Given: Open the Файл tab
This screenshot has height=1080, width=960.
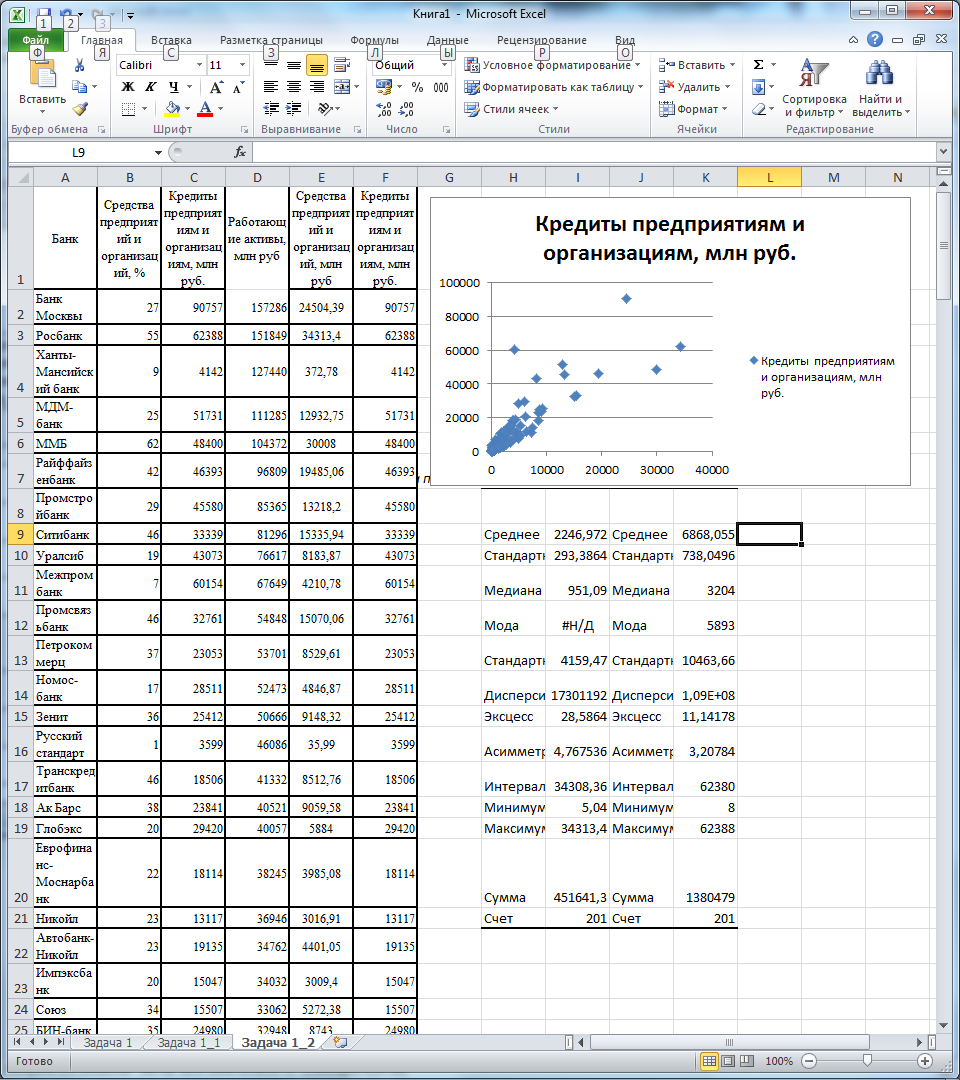Looking at the screenshot, I should tap(36, 40).
